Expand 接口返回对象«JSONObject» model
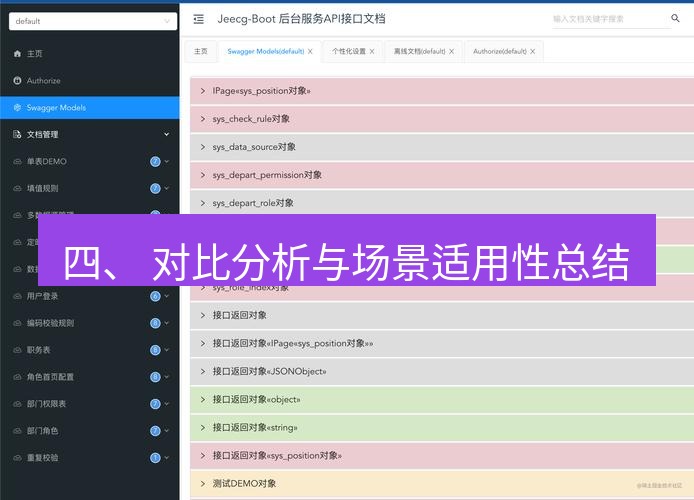Viewport: 694px width, 500px height. [442, 371]
